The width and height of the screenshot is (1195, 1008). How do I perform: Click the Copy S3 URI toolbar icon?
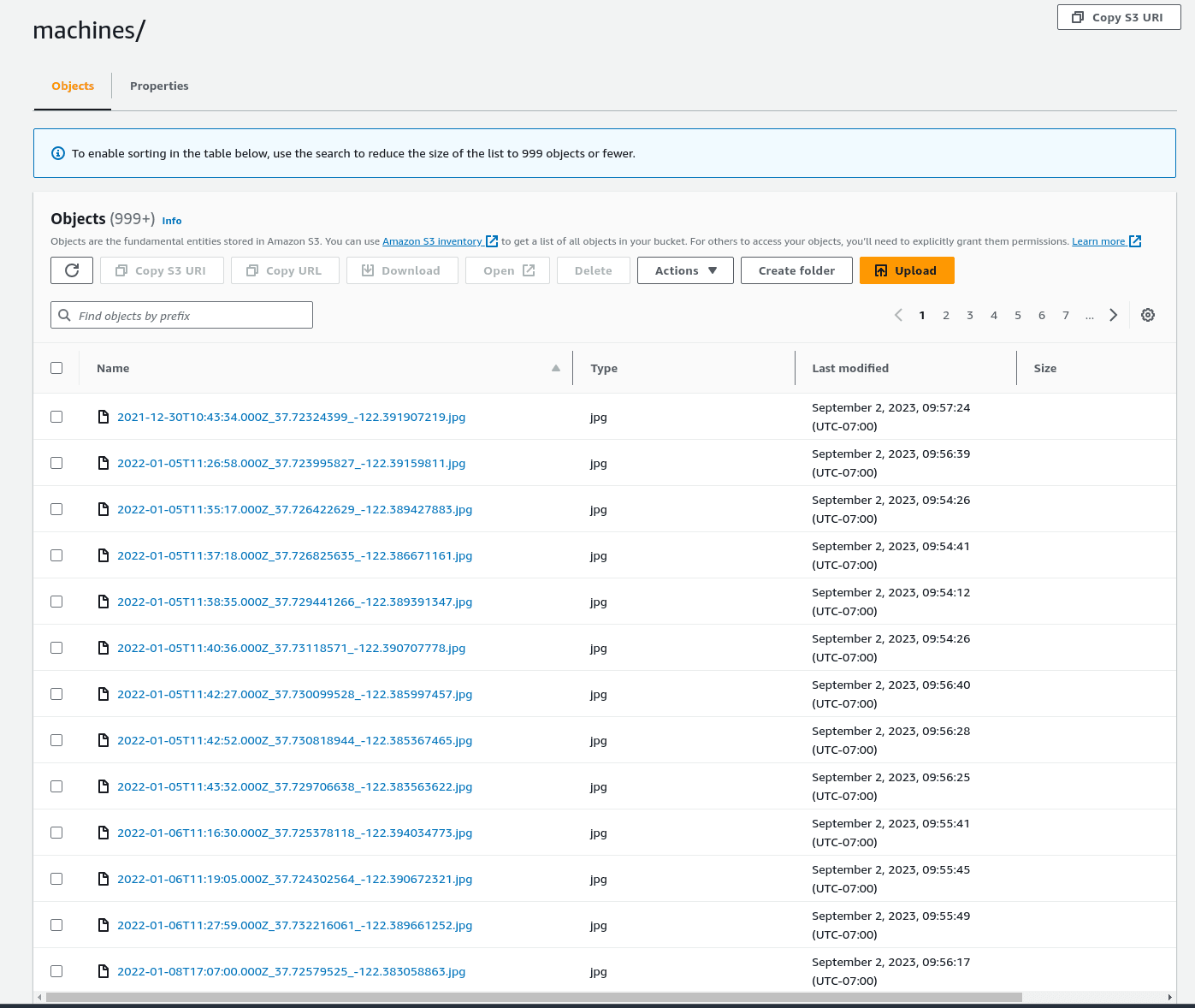(121, 270)
